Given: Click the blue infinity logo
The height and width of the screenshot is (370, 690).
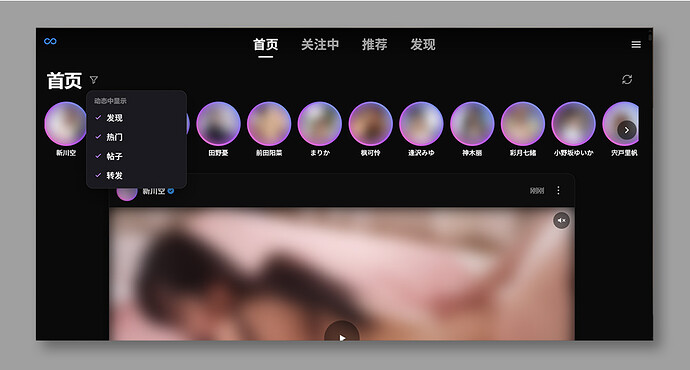Looking at the screenshot, I should (x=50, y=41).
